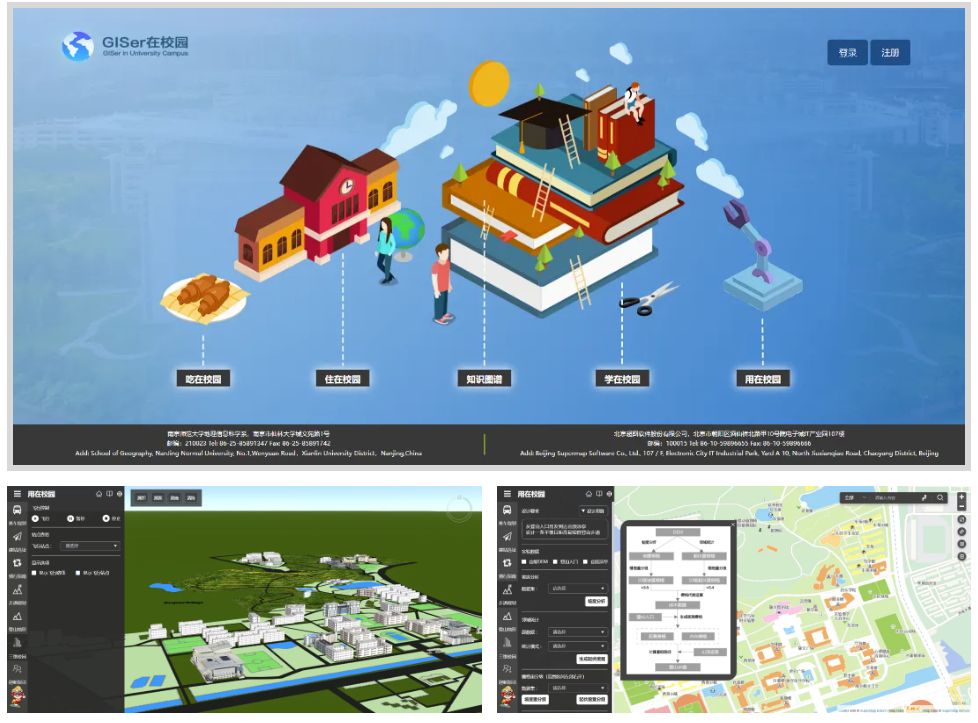The width and height of the screenshot is (978, 723).
Task: Open the flight route dropdown in 3D panel
Action: point(90,546)
